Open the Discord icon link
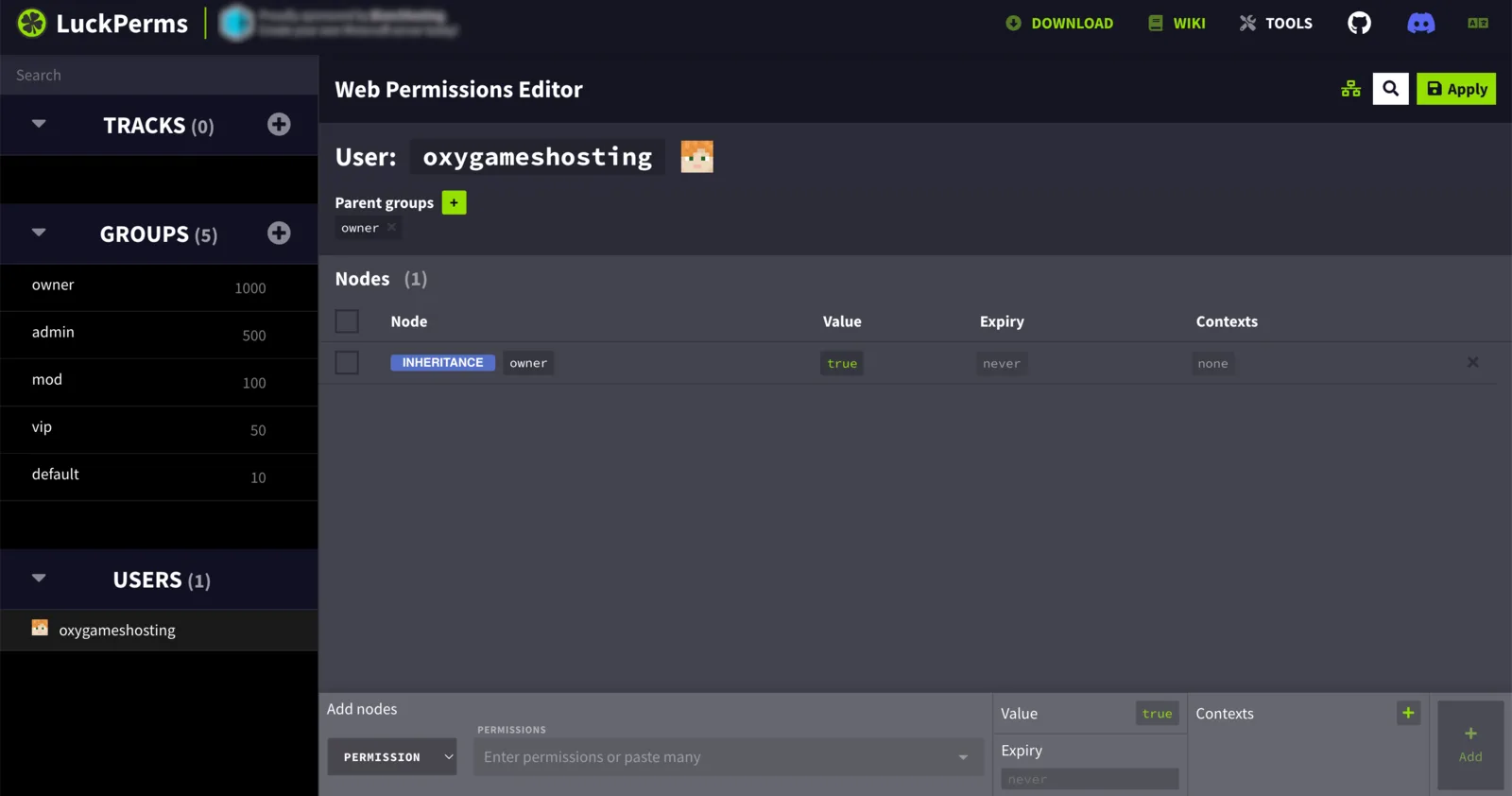 click(x=1420, y=24)
